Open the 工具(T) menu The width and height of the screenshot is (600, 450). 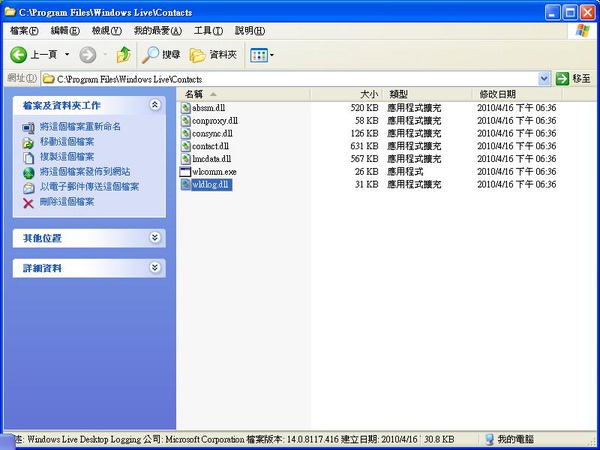pyautogui.click(x=208, y=31)
